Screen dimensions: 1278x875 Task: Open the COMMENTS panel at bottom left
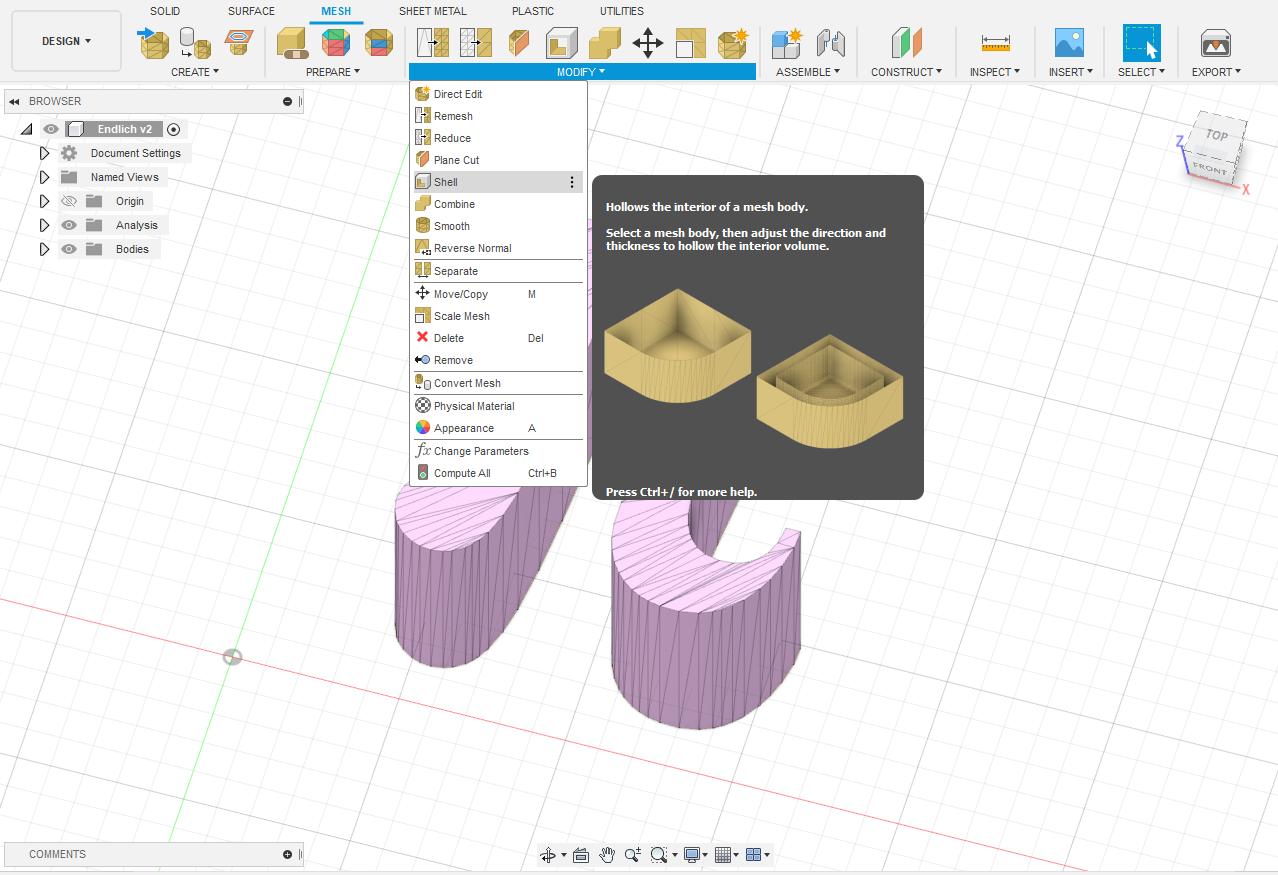pyautogui.click(x=57, y=854)
